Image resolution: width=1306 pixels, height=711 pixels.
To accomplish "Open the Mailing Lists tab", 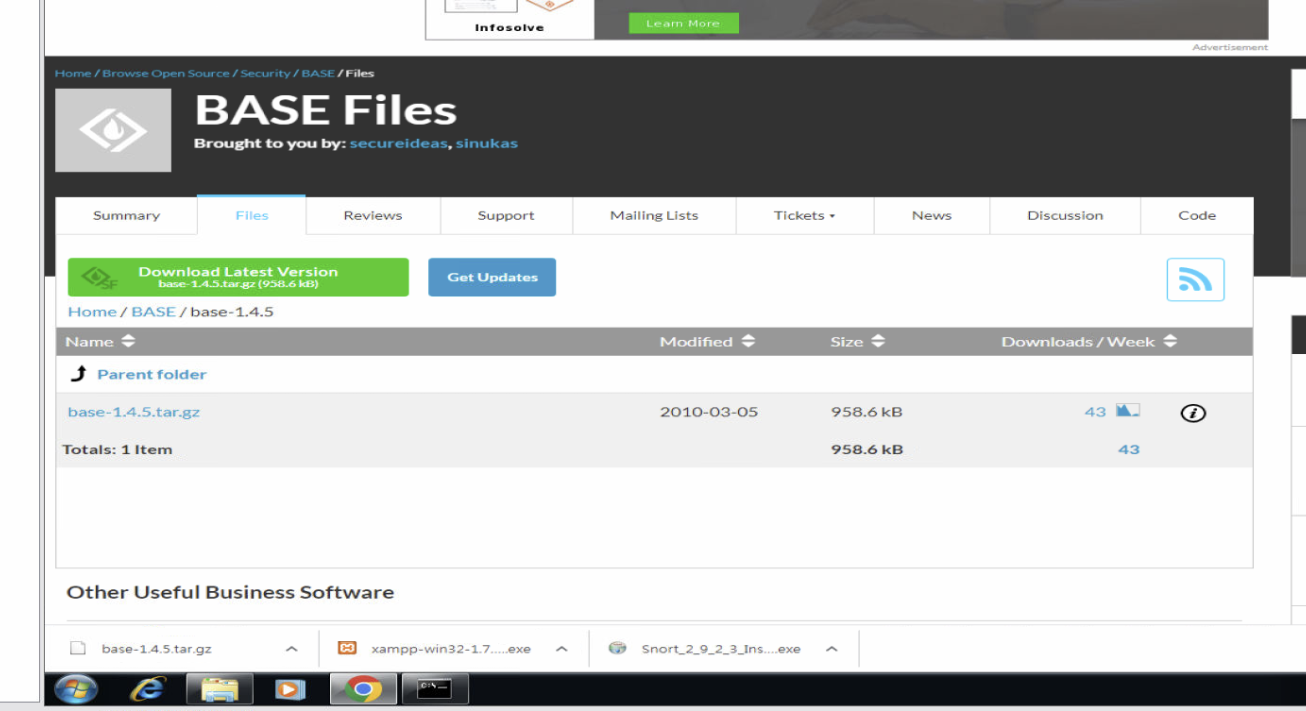I will pyautogui.click(x=654, y=215).
